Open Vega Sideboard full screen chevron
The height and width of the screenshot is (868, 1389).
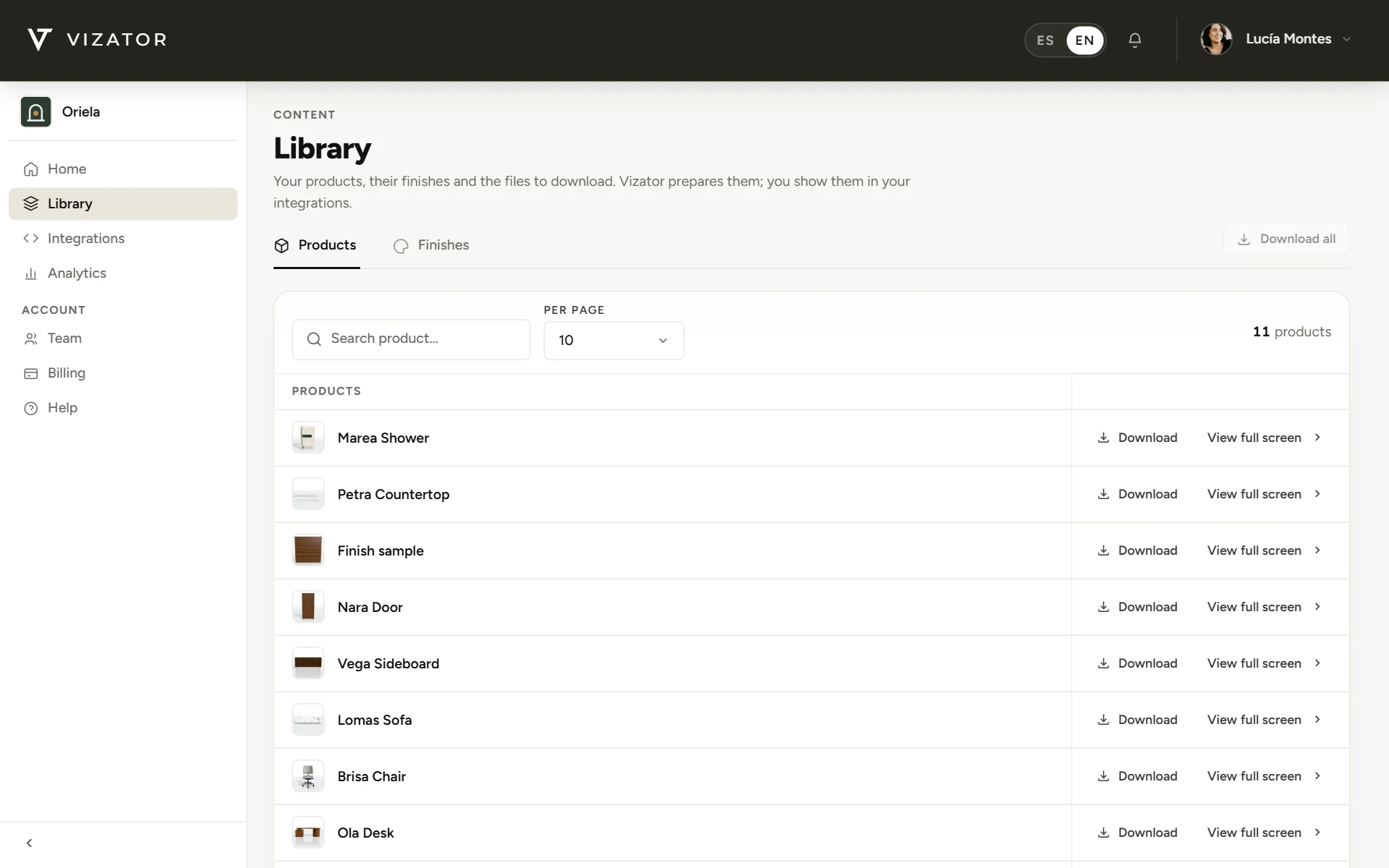click(1317, 663)
